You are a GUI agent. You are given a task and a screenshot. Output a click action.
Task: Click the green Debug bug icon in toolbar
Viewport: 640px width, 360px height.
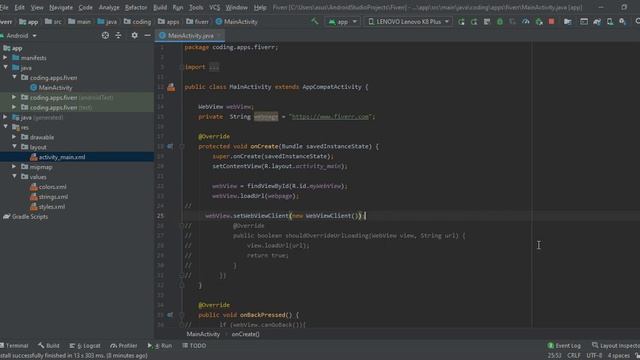pyautogui.click(x=500, y=22)
